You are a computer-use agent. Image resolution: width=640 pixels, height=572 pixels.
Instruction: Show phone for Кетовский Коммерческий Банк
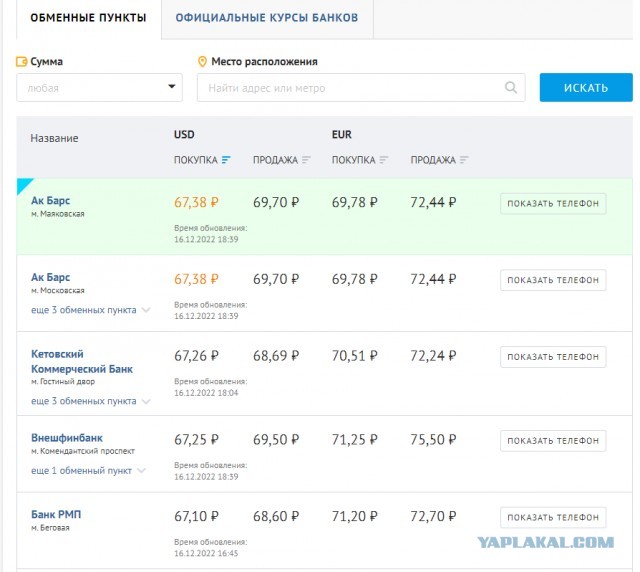(x=553, y=357)
